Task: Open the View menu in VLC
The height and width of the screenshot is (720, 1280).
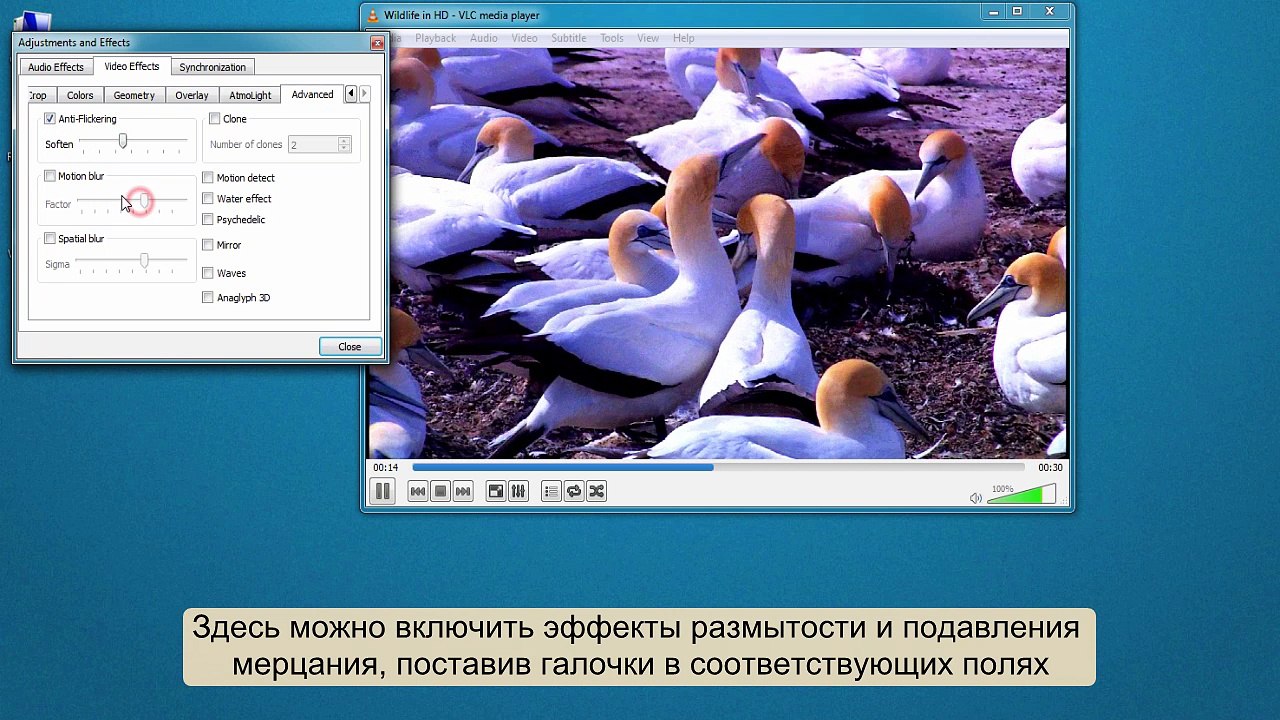Action: [x=648, y=38]
